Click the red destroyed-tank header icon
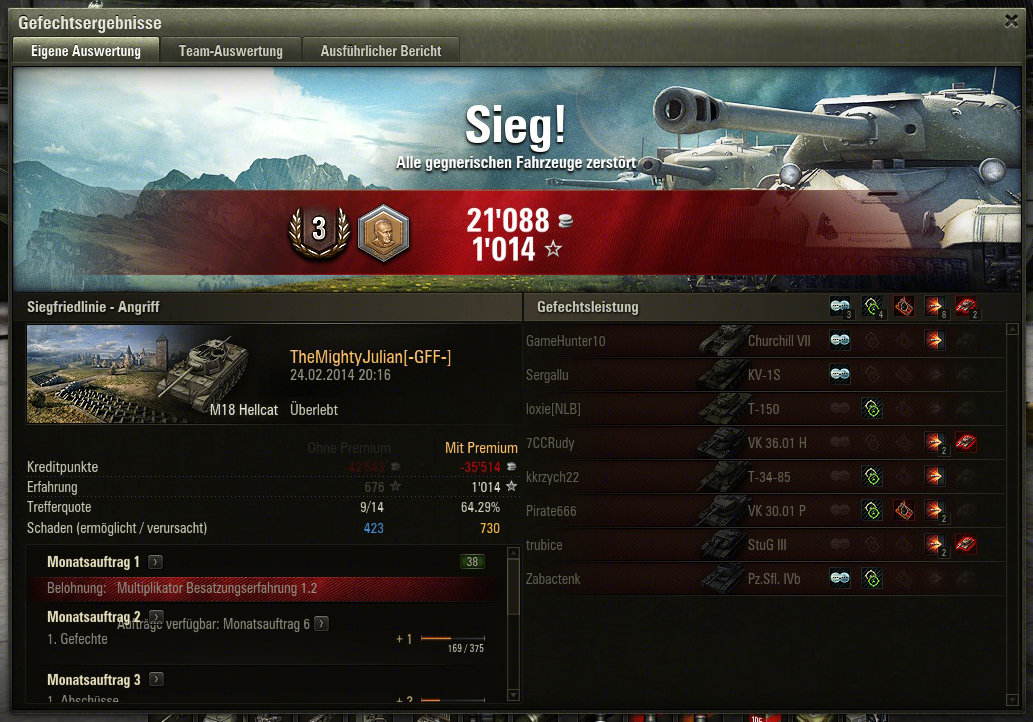Image resolution: width=1033 pixels, height=722 pixels. [x=966, y=307]
